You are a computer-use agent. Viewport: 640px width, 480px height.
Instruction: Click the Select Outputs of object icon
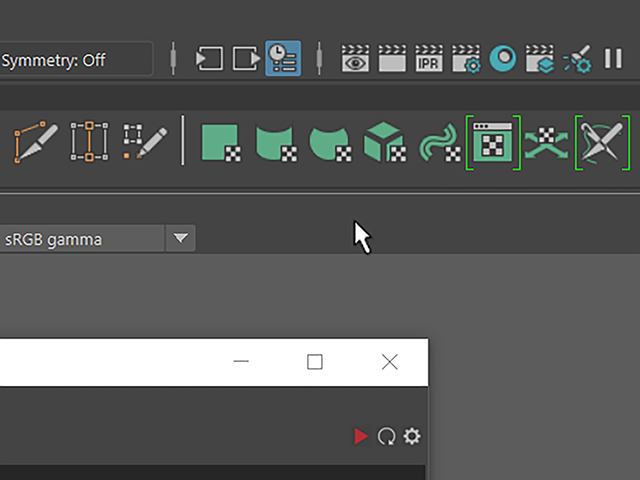(x=246, y=58)
